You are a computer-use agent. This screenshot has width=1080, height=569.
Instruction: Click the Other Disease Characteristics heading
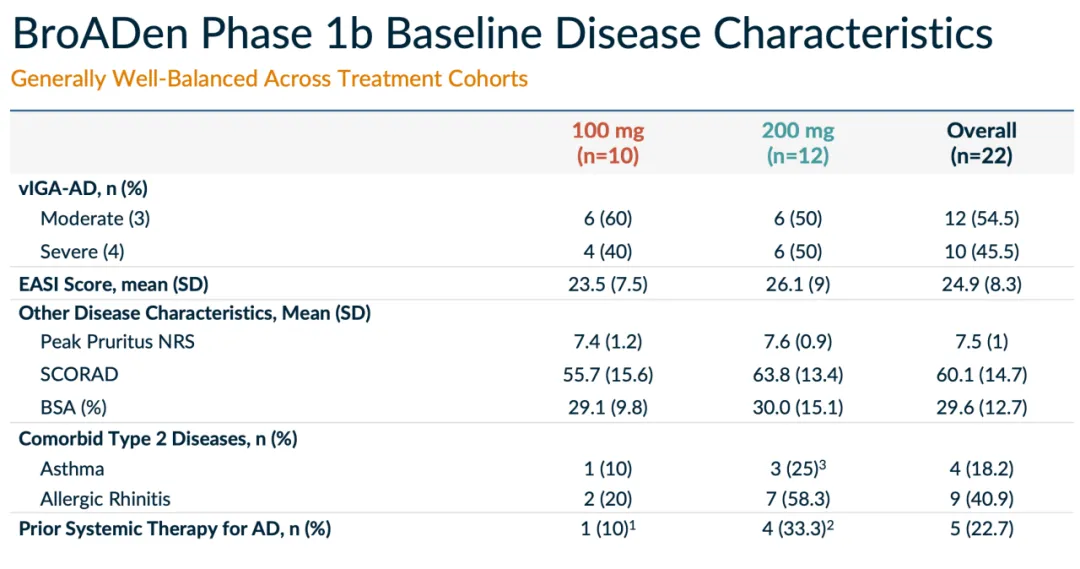coord(195,313)
